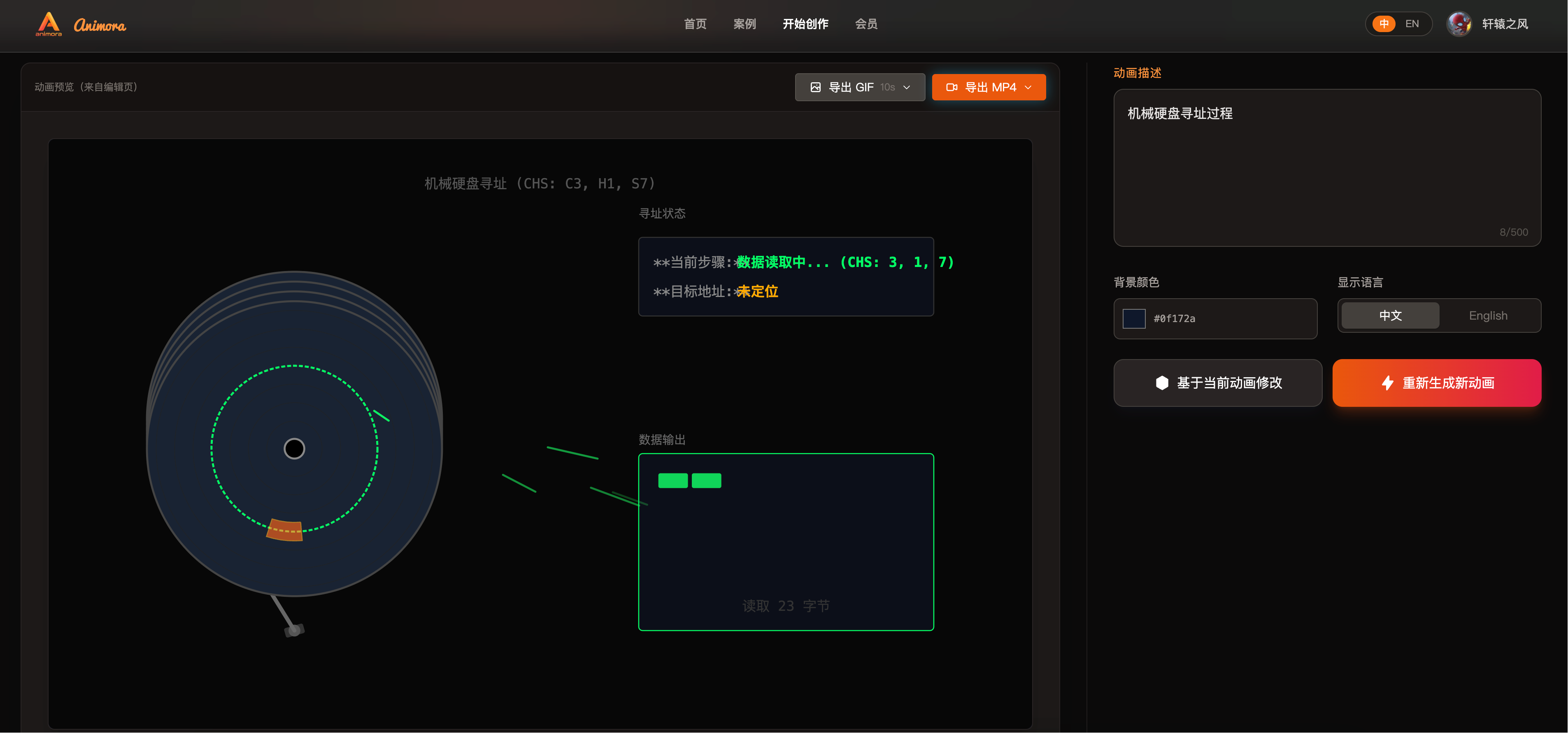1568x733 pixels.
Task: Click the Animora wordmark text logo
Action: coord(100,26)
